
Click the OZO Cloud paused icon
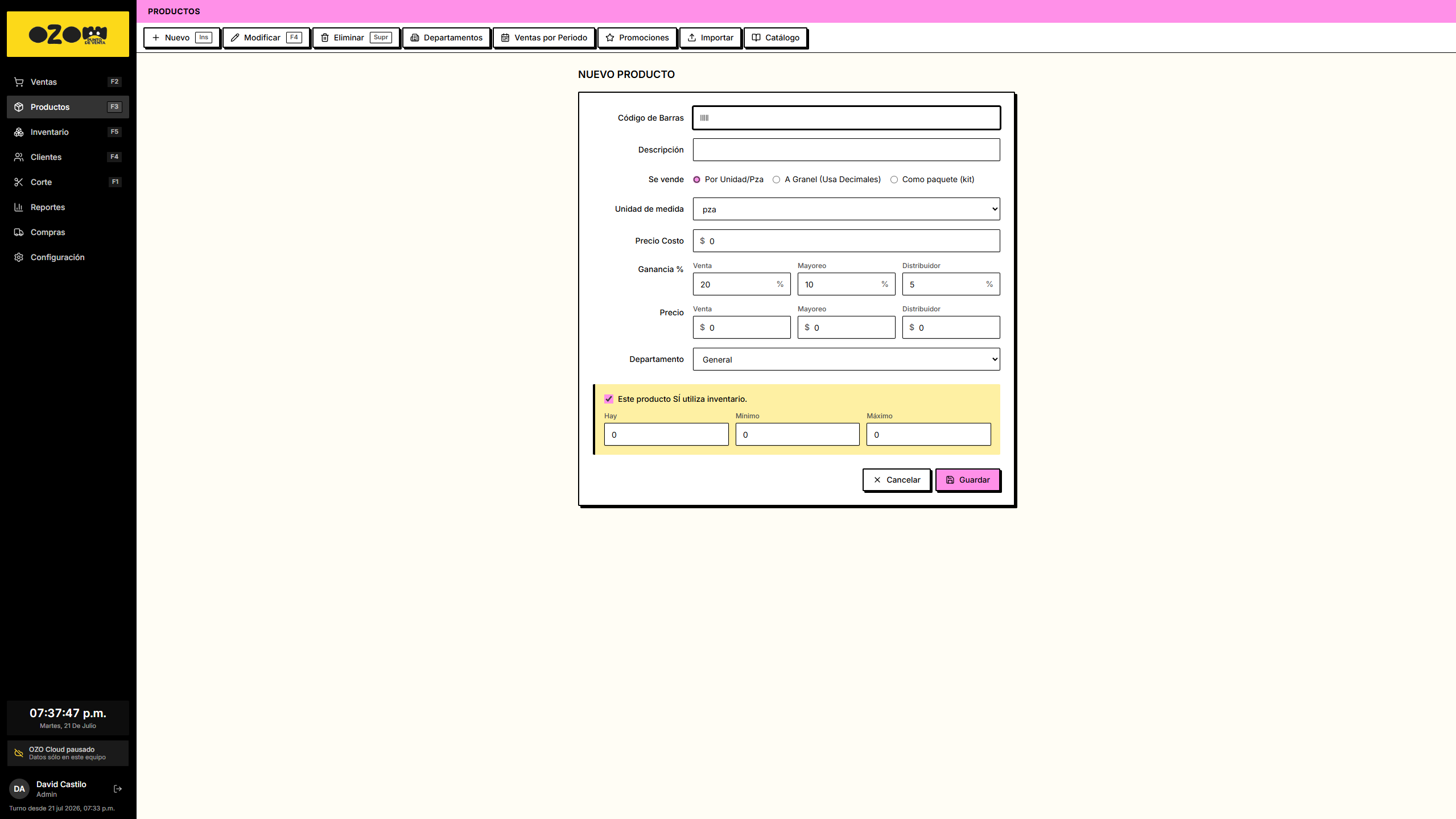click(19, 753)
